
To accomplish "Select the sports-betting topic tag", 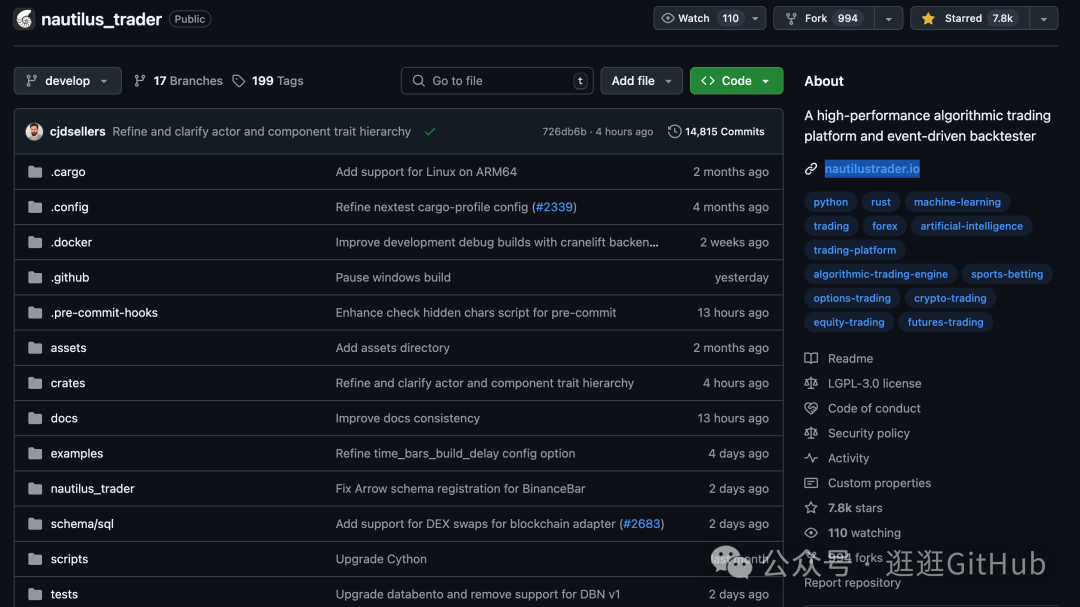I will coord(1006,274).
